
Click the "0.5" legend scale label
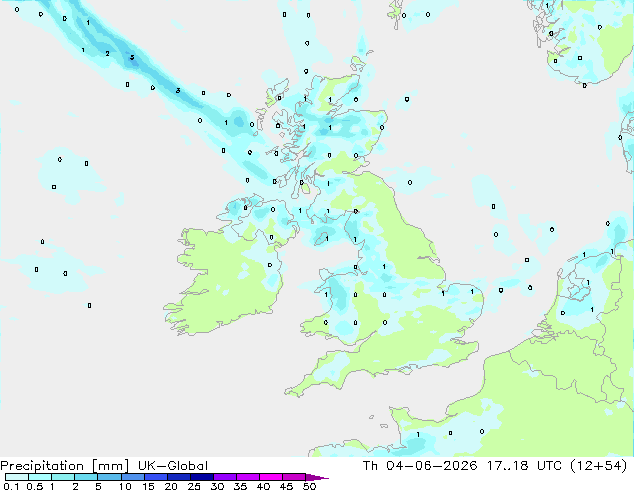(x=35, y=486)
